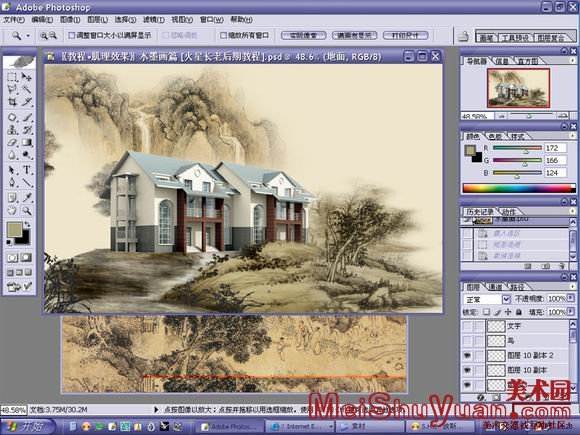
Task: Click the foreground color swatch in toolbox
Action: 14,230
